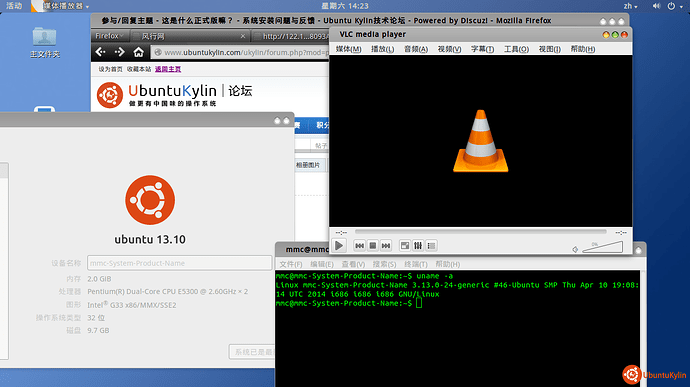The image size is (690, 387).
Task: Open VLC 视图(I) menu
Action: pos(550,49)
